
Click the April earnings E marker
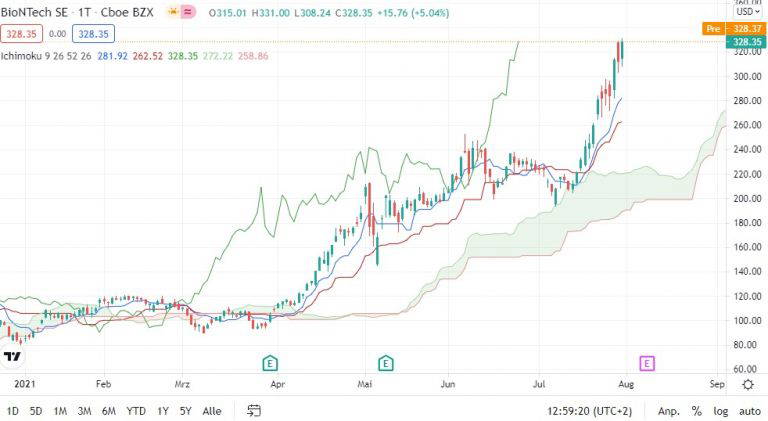tap(270, 363)
